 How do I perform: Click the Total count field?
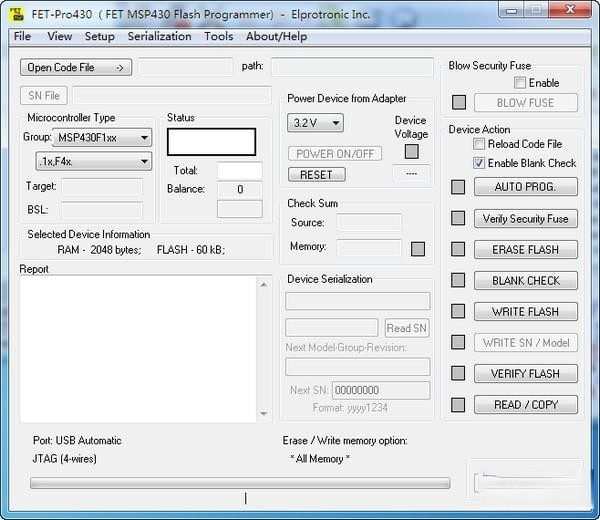[240, 171]
